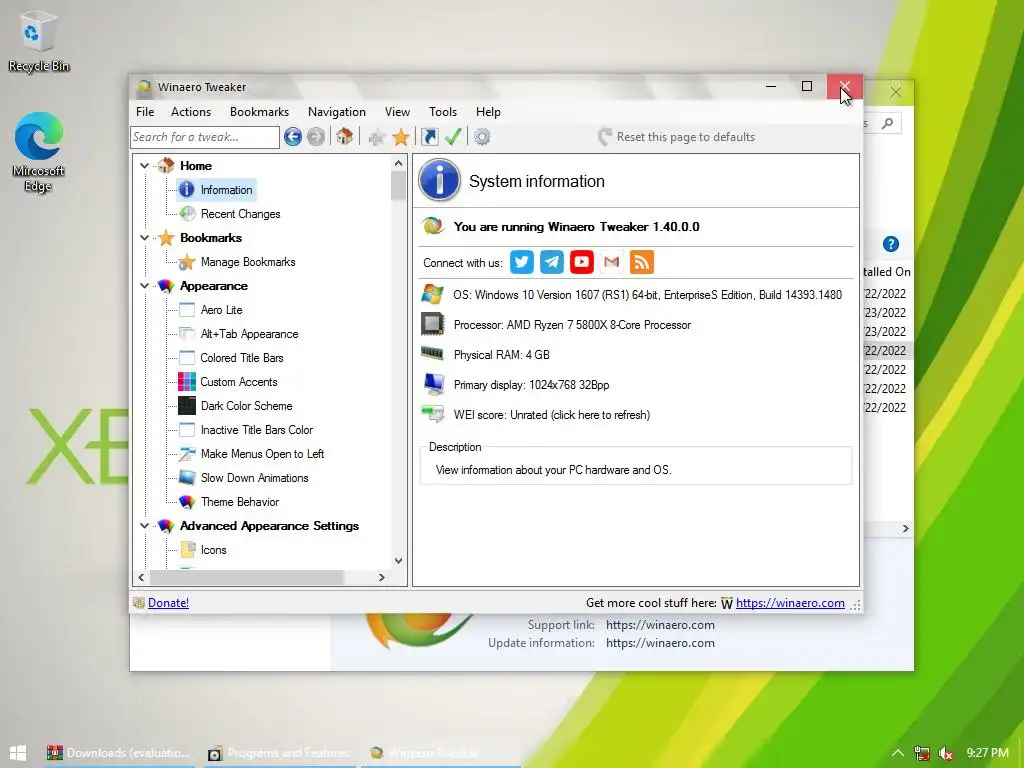Image resolution: width=1024 pixels, height=768 pixels.
Task: Click Reset this page to defaults
Action: click(x=676, y=136)
